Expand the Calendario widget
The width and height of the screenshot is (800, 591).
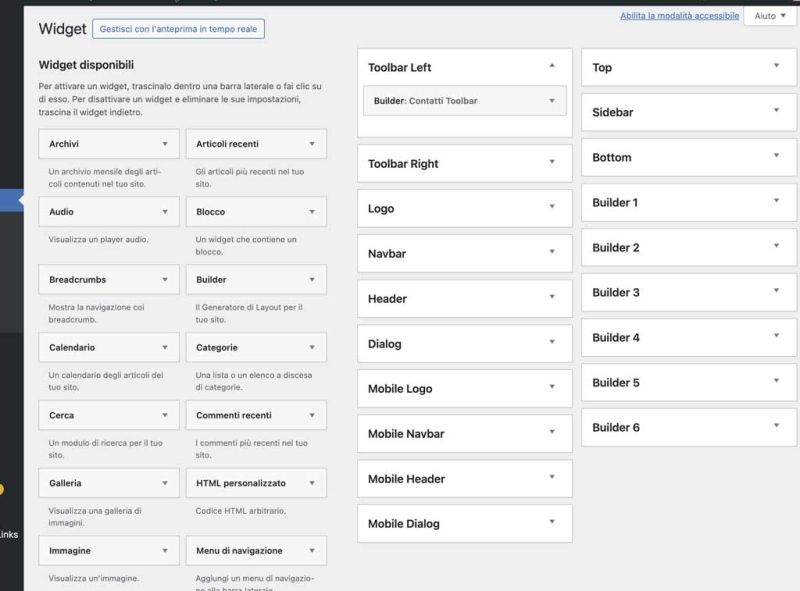tap(108, 347)
